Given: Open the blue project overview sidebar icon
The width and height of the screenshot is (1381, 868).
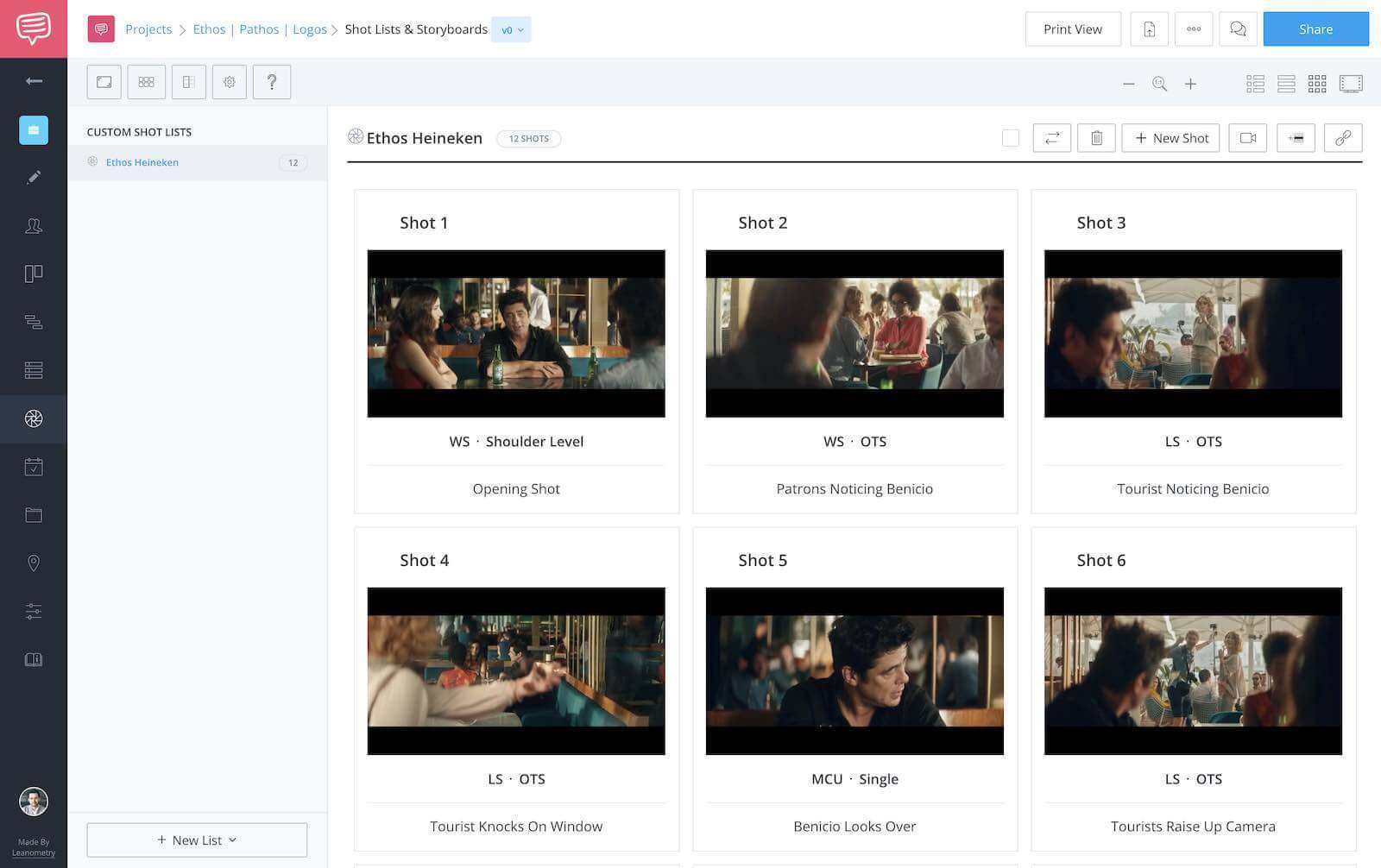Looking at the screenshot, I should click(34, 130).
